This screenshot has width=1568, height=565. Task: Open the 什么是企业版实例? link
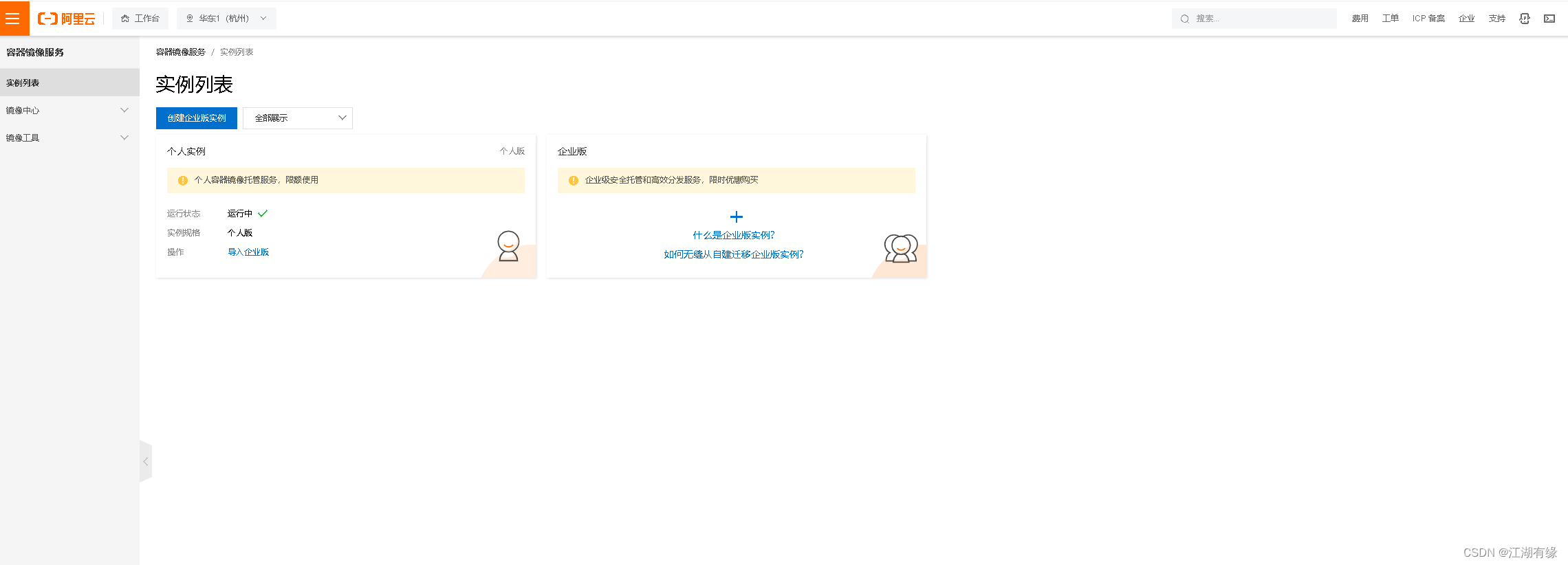tap(734, 235)
